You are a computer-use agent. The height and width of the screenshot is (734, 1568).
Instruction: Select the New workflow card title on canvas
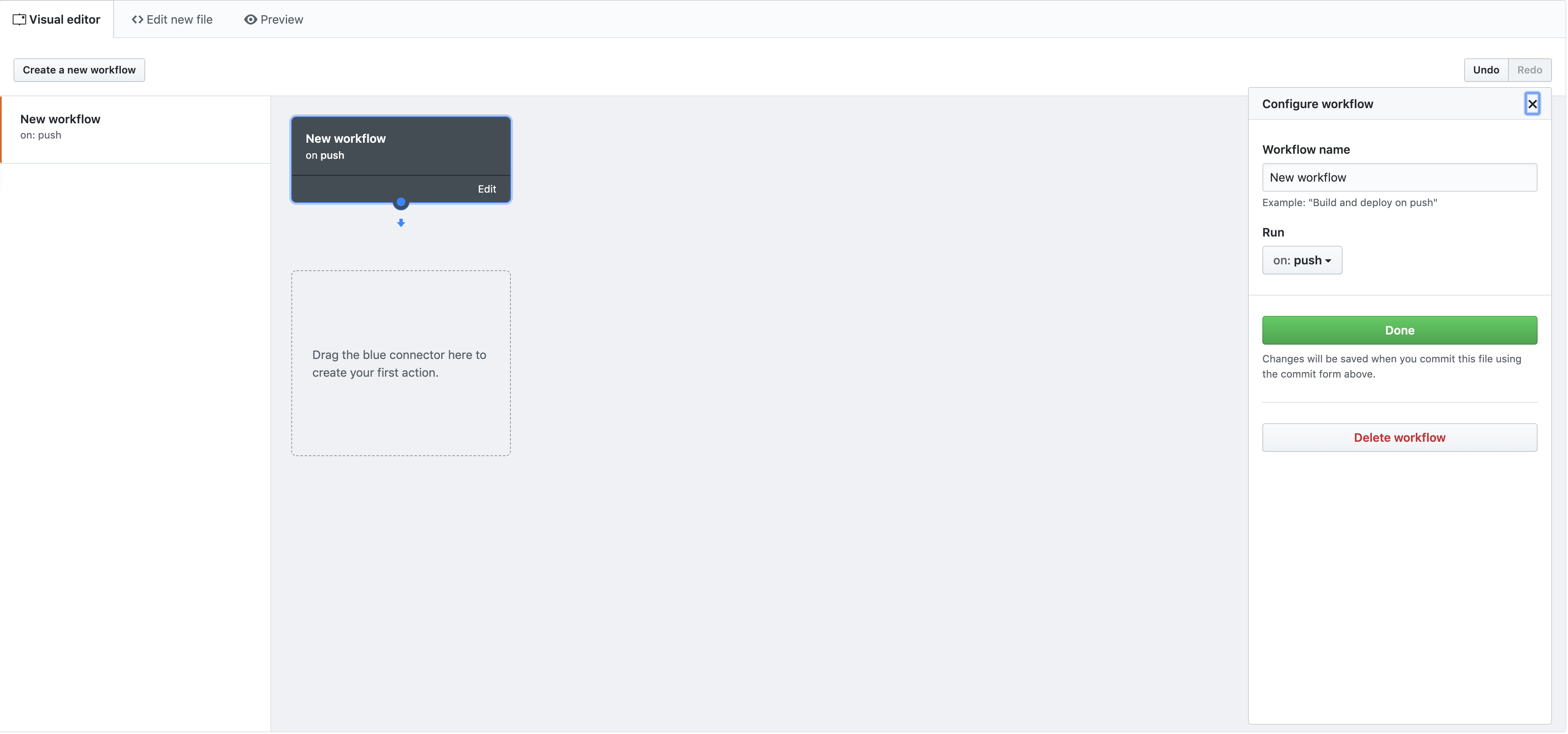pyautogui.click(x=345, y=139)
